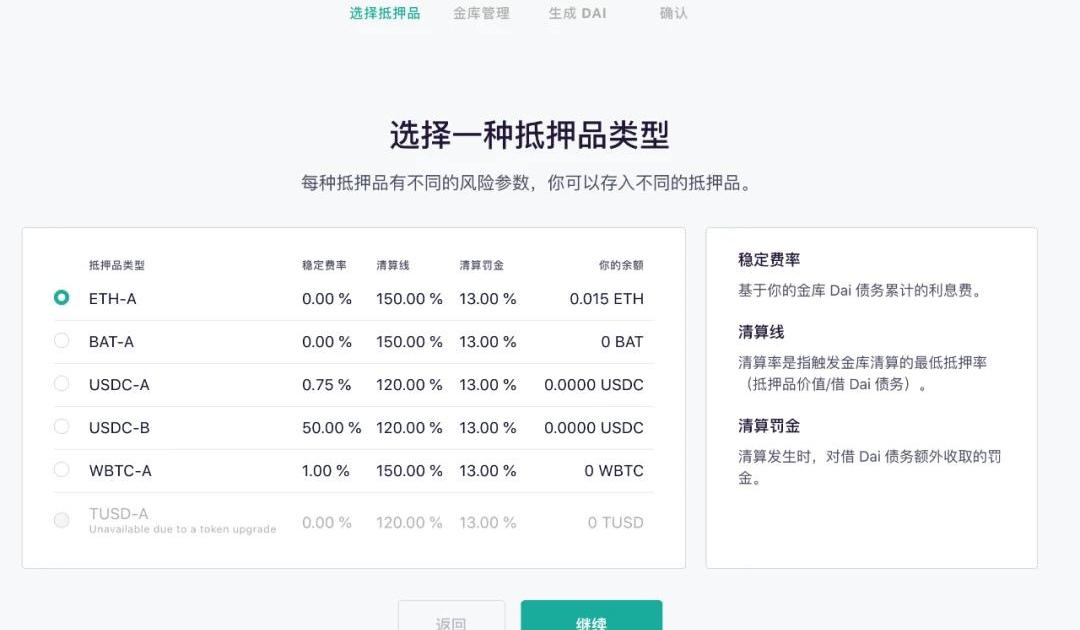Click the 0.015 ETH balance value
This screenshot has height=630, width=1080.
point(606,298)
